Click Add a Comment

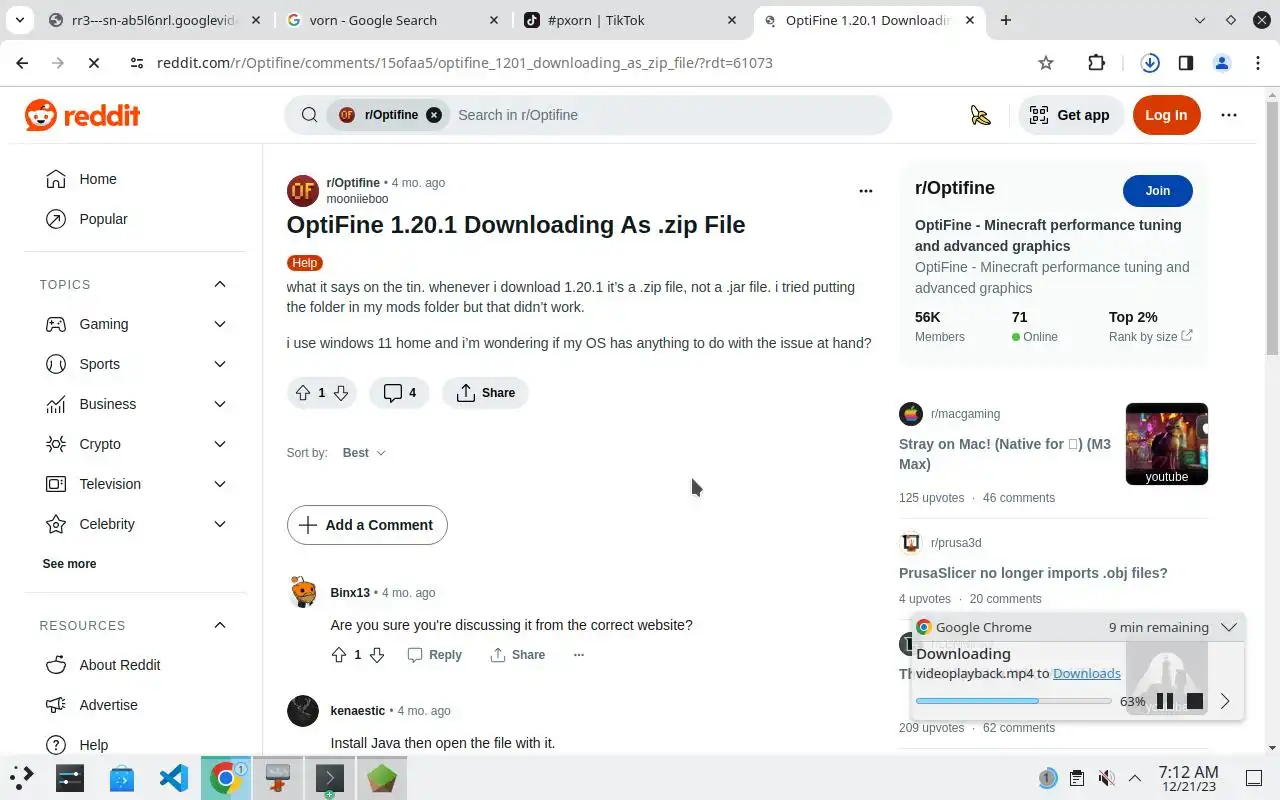[x=367, y=525]
